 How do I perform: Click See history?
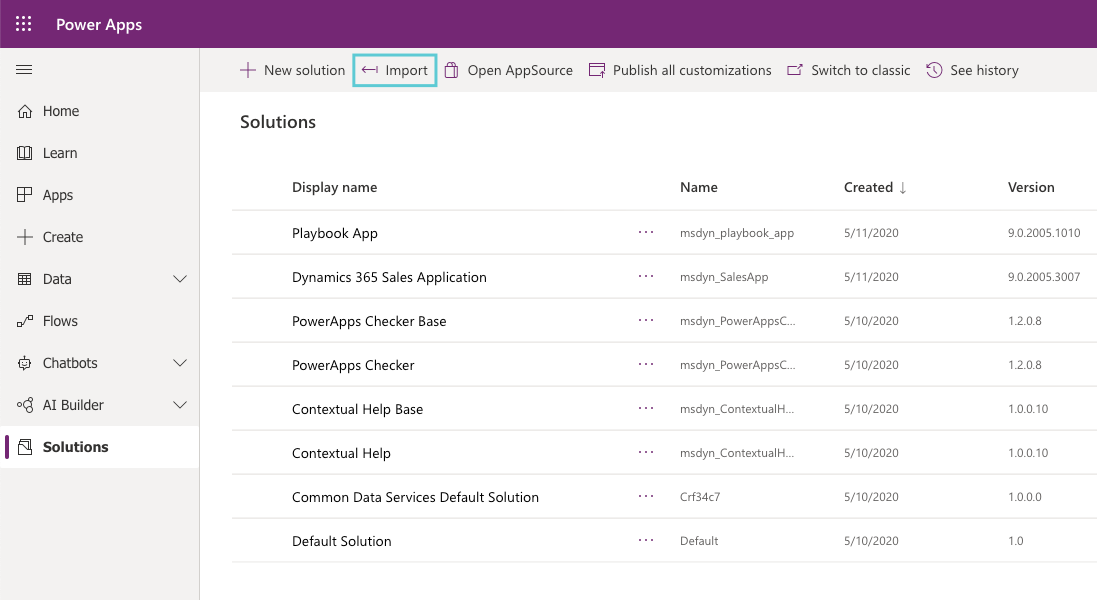pyautogui.click(x=972, y=70)
